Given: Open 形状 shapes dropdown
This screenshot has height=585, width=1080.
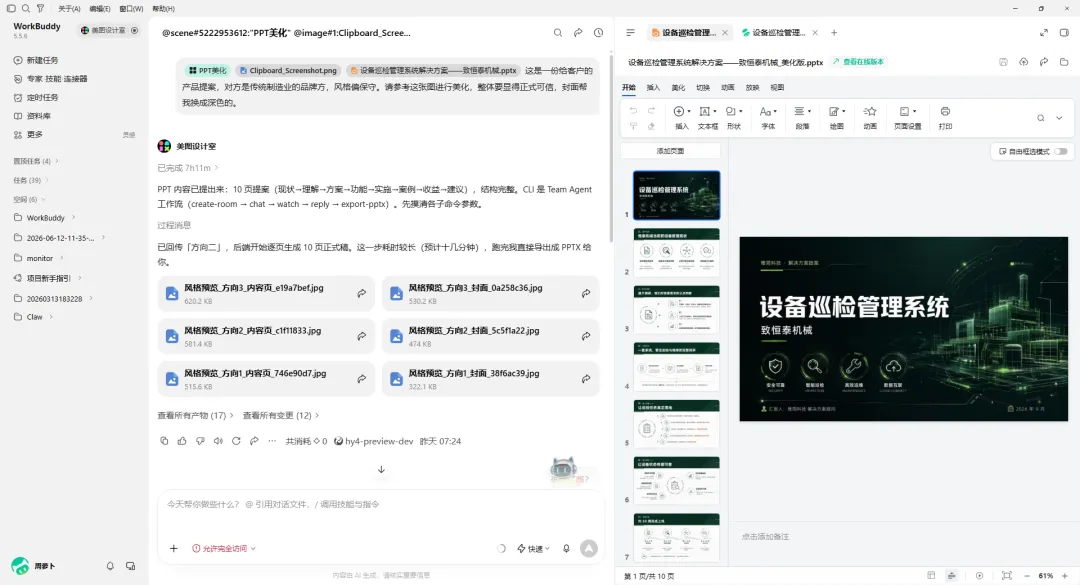Looking at the screenshot, I should pyautogui.click(x=734, y=117).
